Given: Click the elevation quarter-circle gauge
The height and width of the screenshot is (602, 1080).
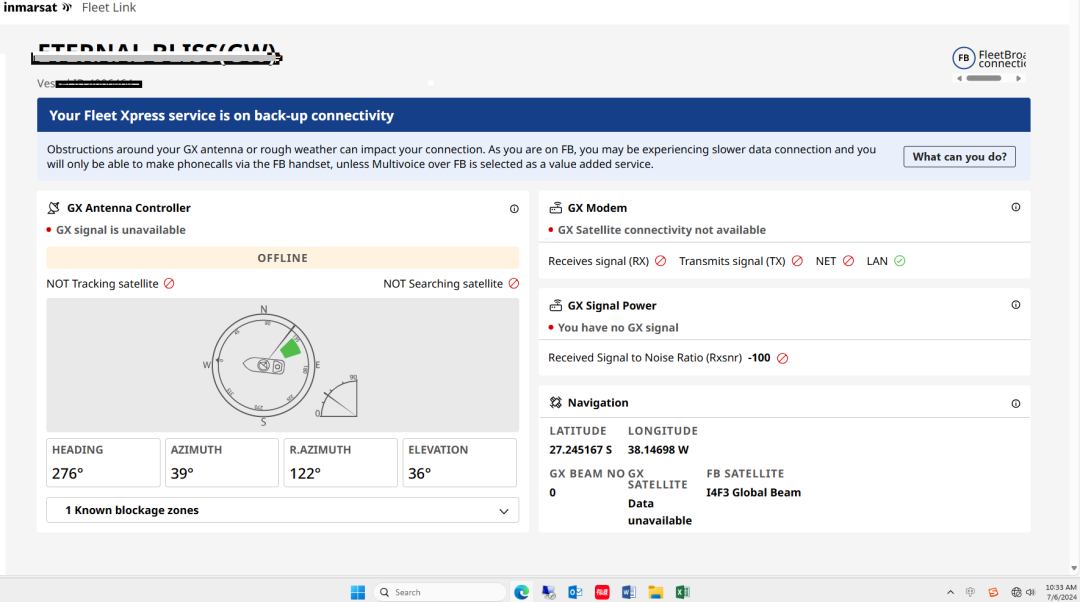Looking at the screenshot, I should point(339,397).
